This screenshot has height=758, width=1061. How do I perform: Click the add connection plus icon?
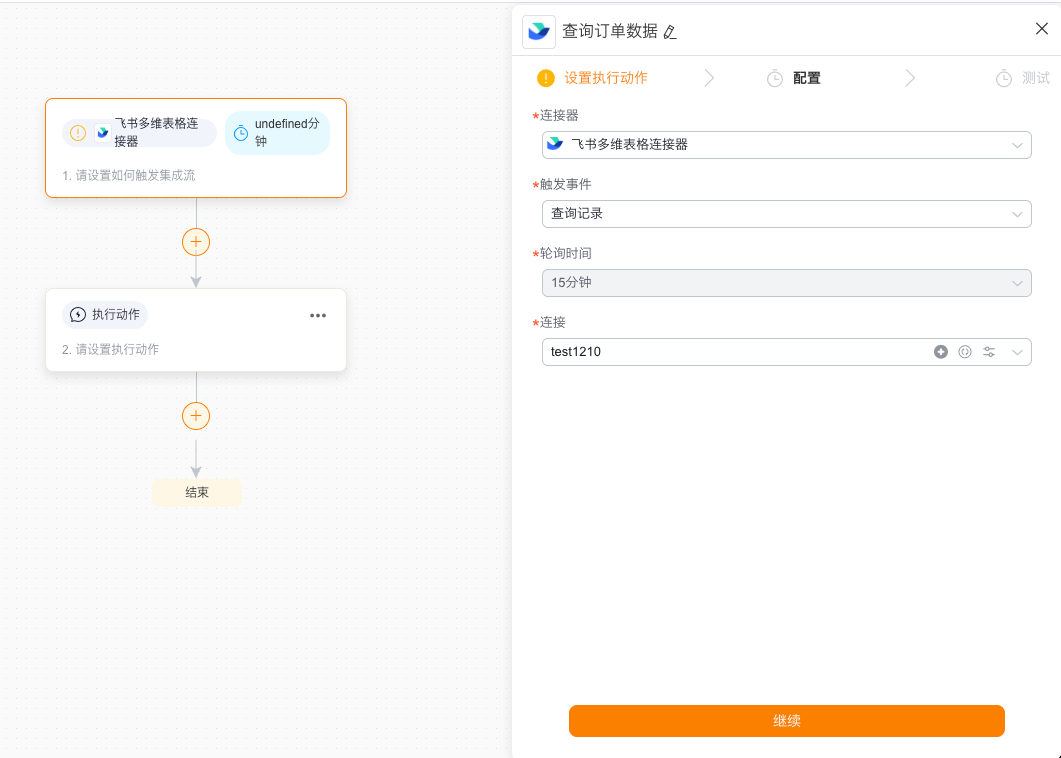coord(941,352)
